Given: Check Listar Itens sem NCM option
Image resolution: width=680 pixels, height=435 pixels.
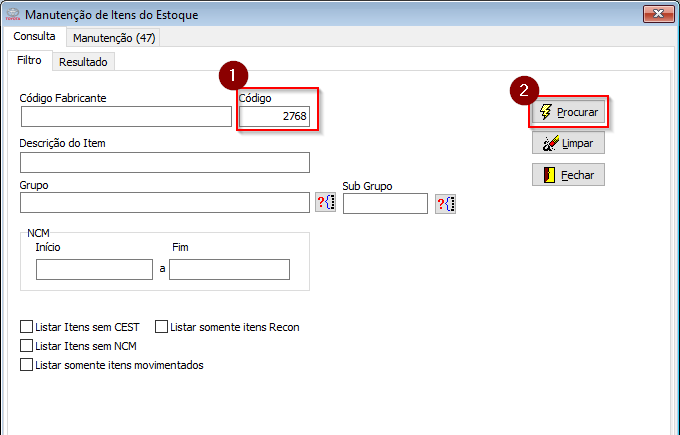Looking at the screenshot, I should 26,346.
